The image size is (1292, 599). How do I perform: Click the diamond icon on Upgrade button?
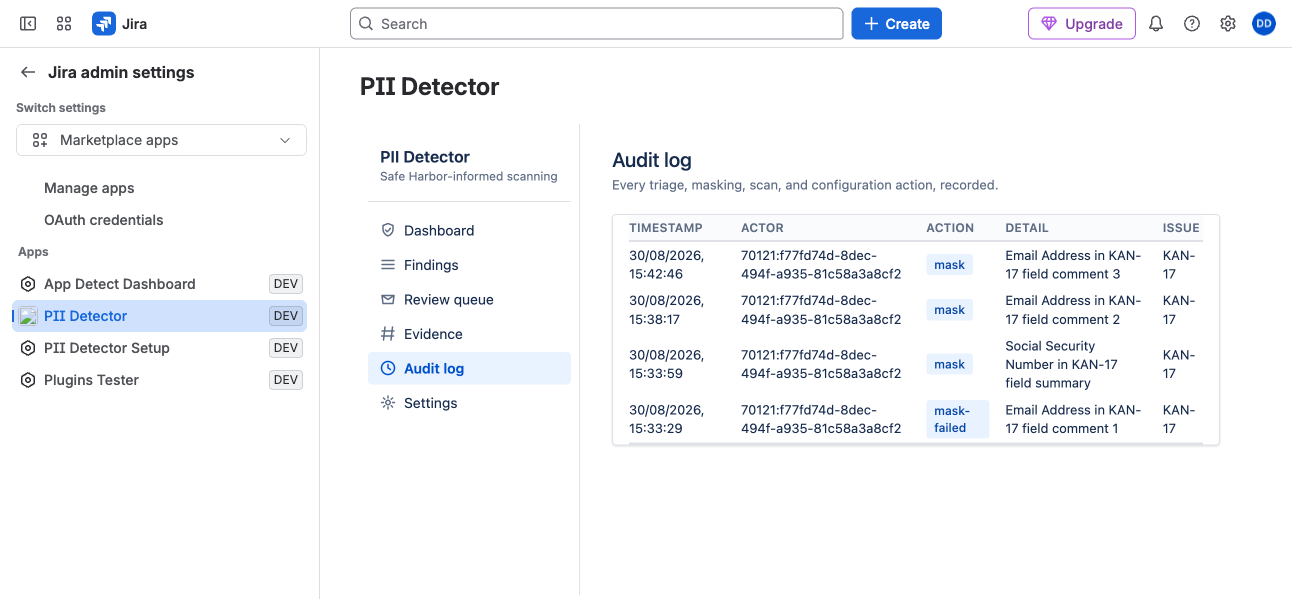[x=1049, y=24]
